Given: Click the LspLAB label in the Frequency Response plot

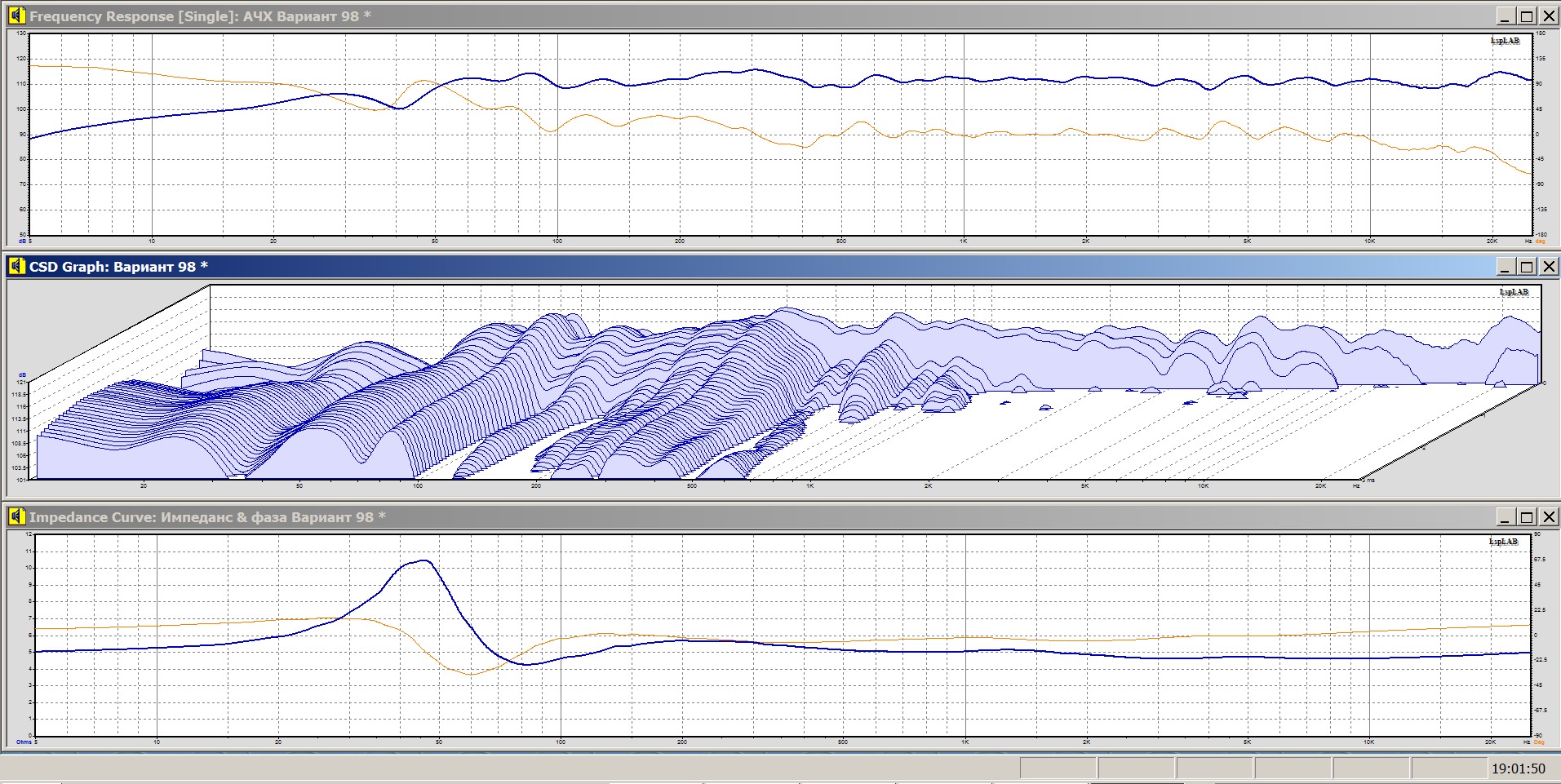Looking at the screenshot, I should 1505,41.
